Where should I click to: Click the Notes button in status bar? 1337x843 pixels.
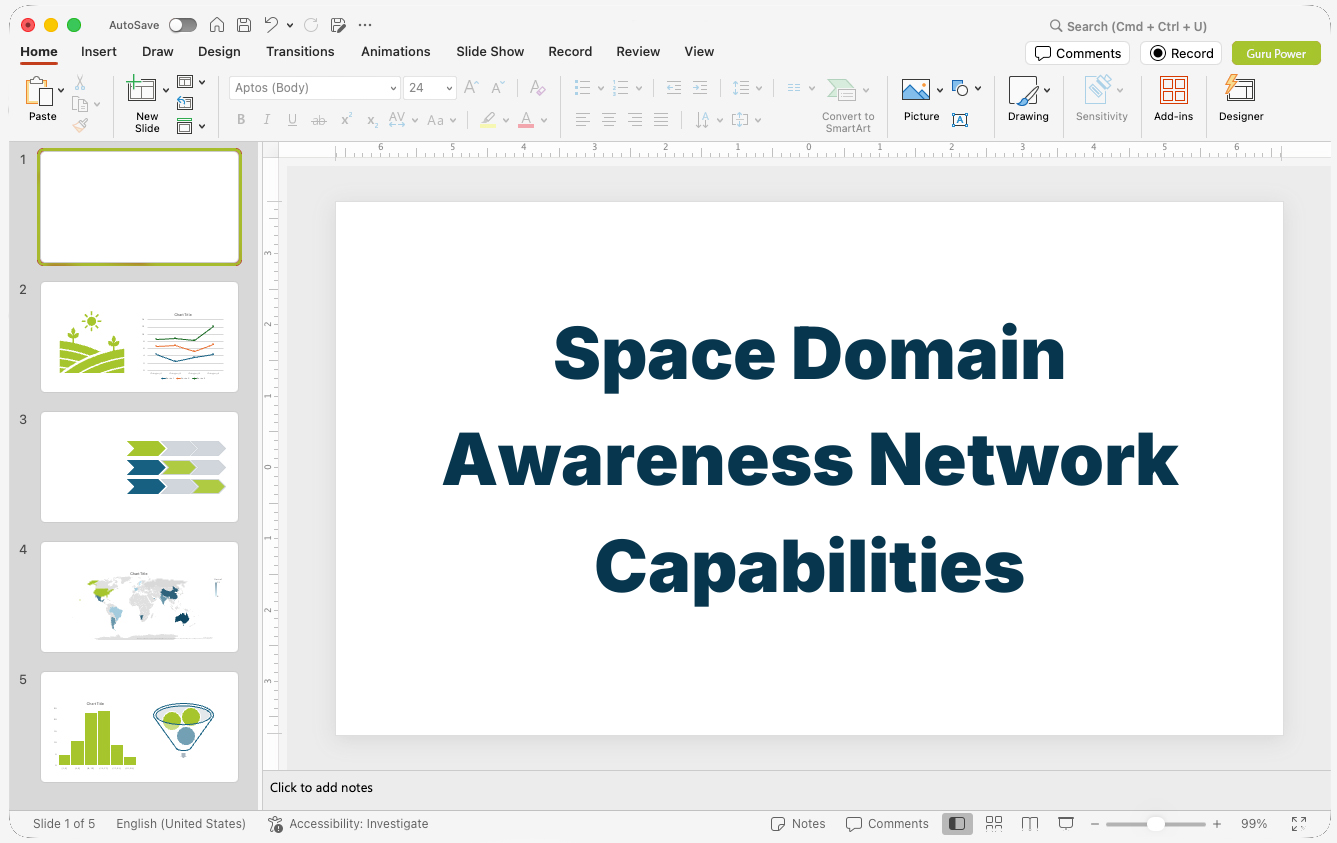coord(798,824)
